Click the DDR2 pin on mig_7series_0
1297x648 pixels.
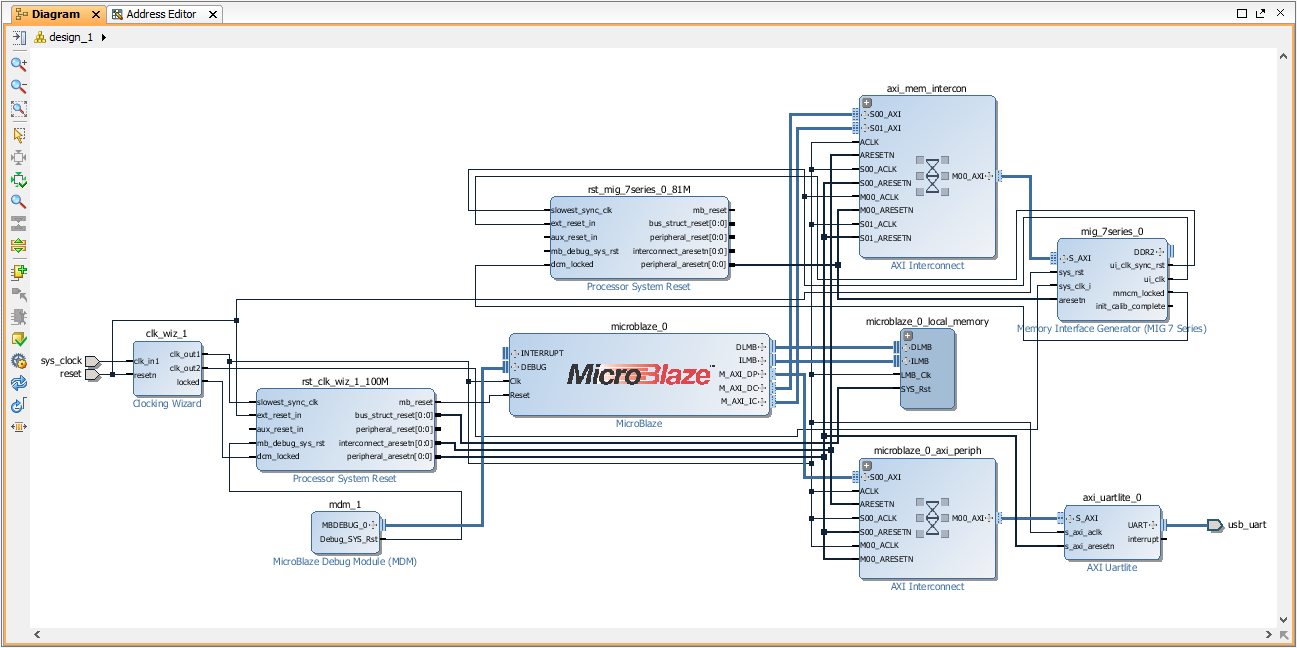[1145, 252]
